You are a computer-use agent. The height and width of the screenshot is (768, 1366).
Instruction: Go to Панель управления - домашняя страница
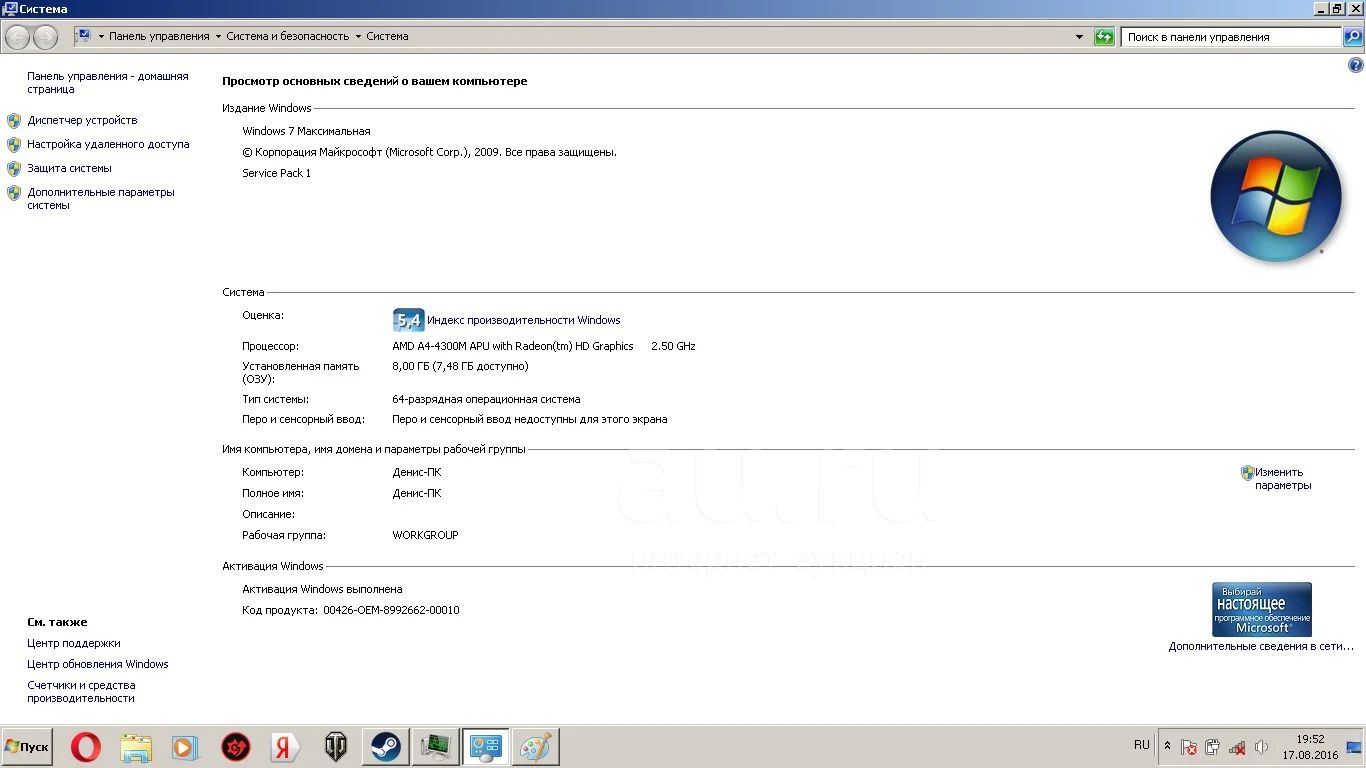pos(107,83)
